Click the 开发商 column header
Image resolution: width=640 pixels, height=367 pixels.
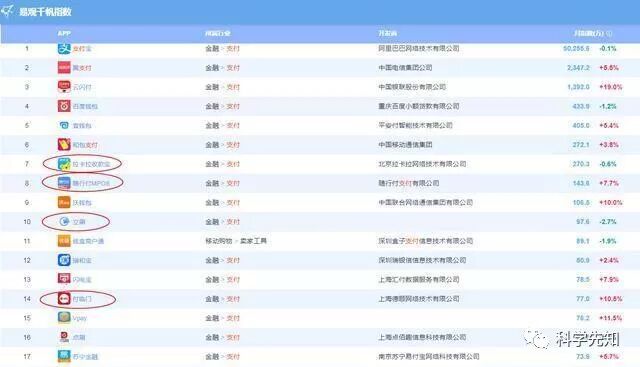(x=387, y=33)
